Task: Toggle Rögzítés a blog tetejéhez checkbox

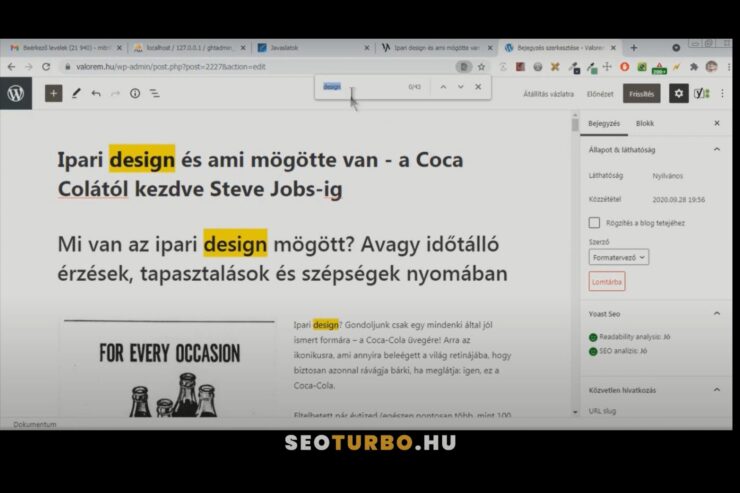Action: pyautogui.click(x=594, y=223)
